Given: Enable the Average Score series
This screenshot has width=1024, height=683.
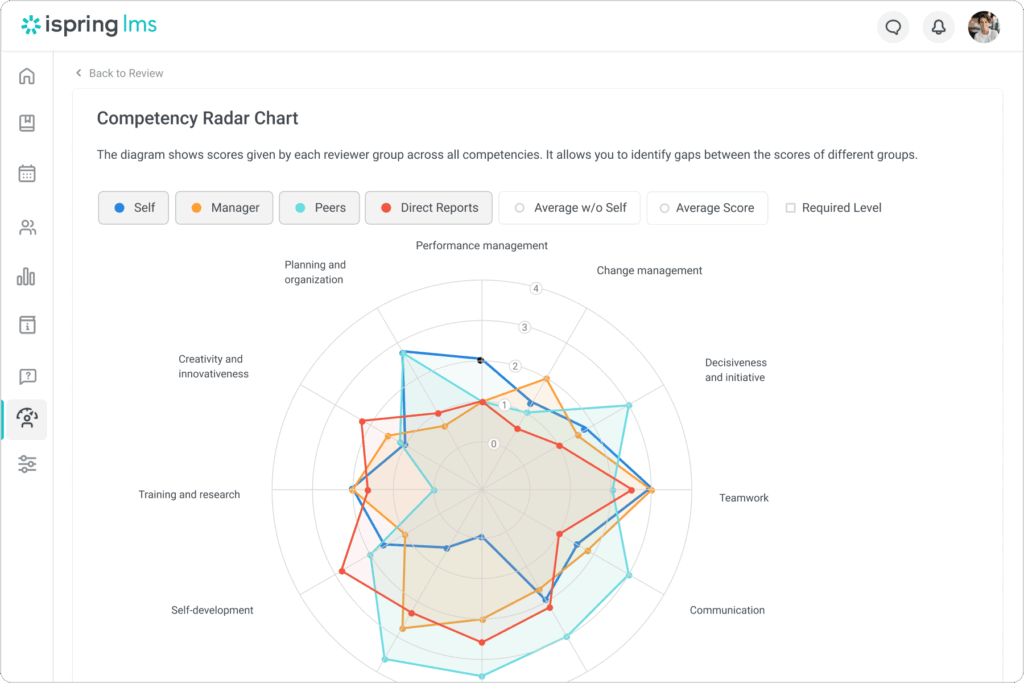Looking at the screenshot, I should pyautogui.click(x=707, y=208).
